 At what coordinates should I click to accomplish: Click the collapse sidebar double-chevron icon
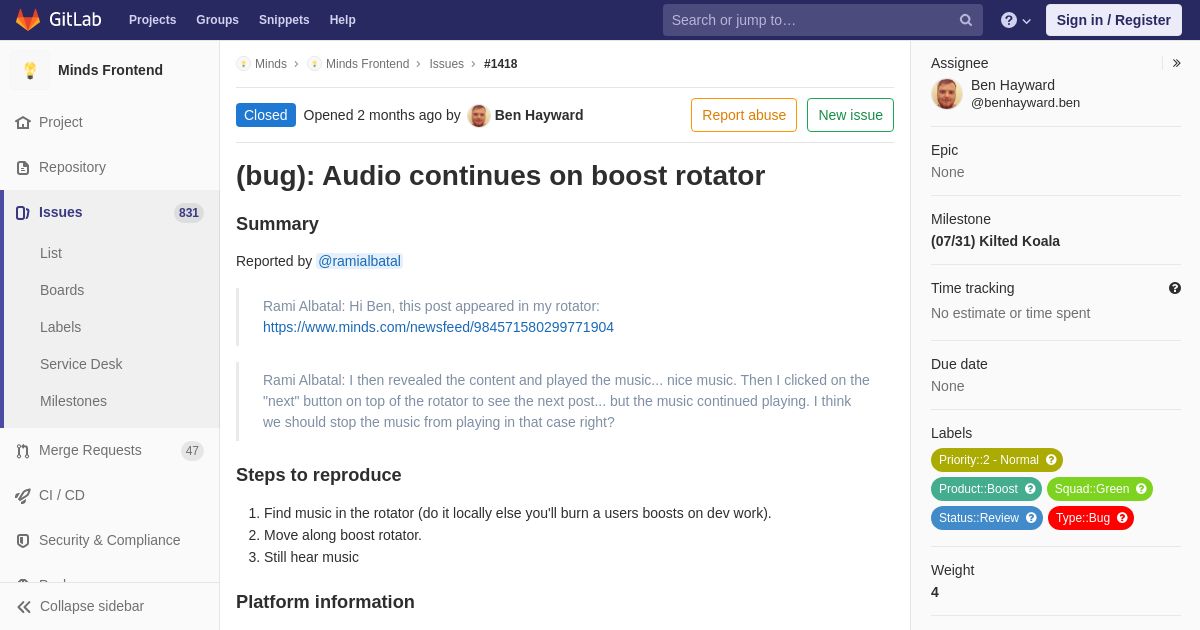pyautogui.click(x=24, y=607)
